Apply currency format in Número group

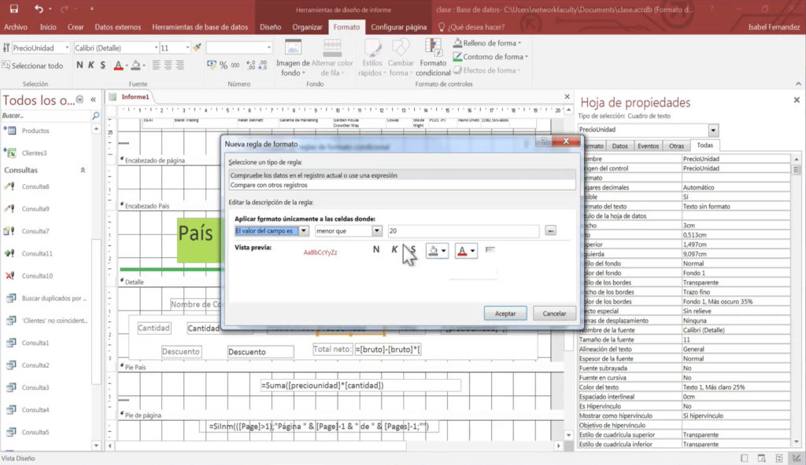211,65
